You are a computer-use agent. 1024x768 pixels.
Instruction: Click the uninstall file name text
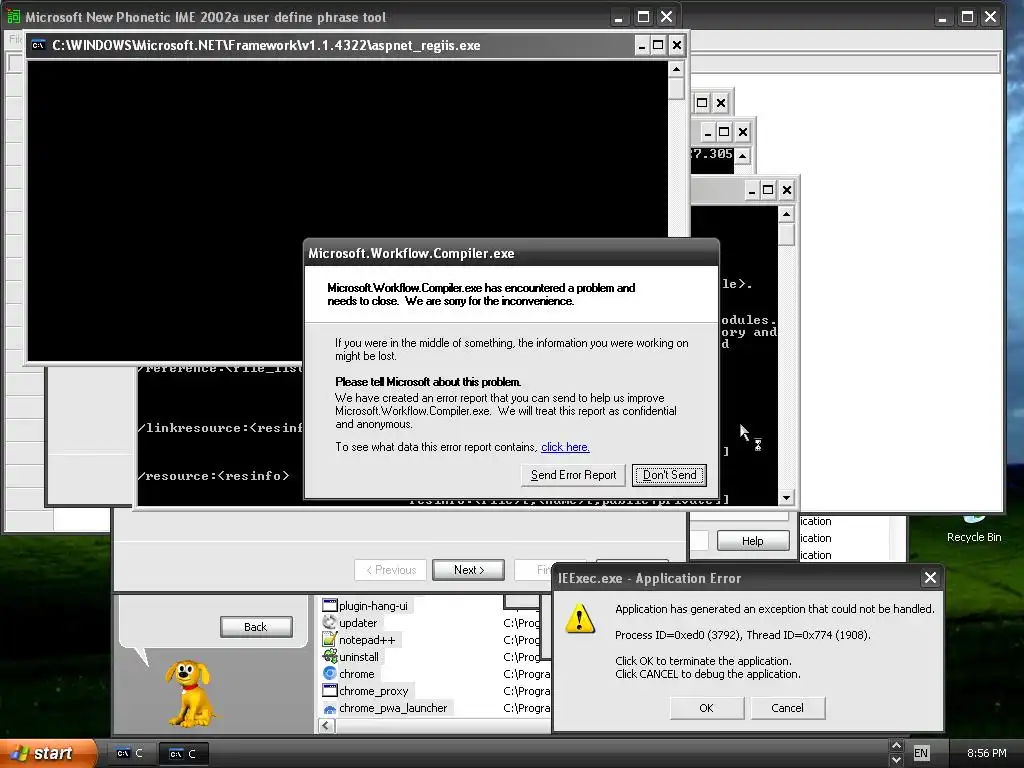click(359, 657)
